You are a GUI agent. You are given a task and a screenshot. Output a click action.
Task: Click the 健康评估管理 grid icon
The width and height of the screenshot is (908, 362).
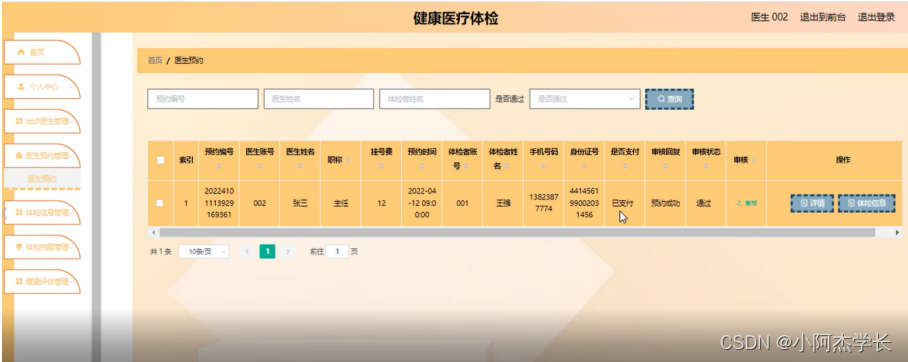point(19,281)
